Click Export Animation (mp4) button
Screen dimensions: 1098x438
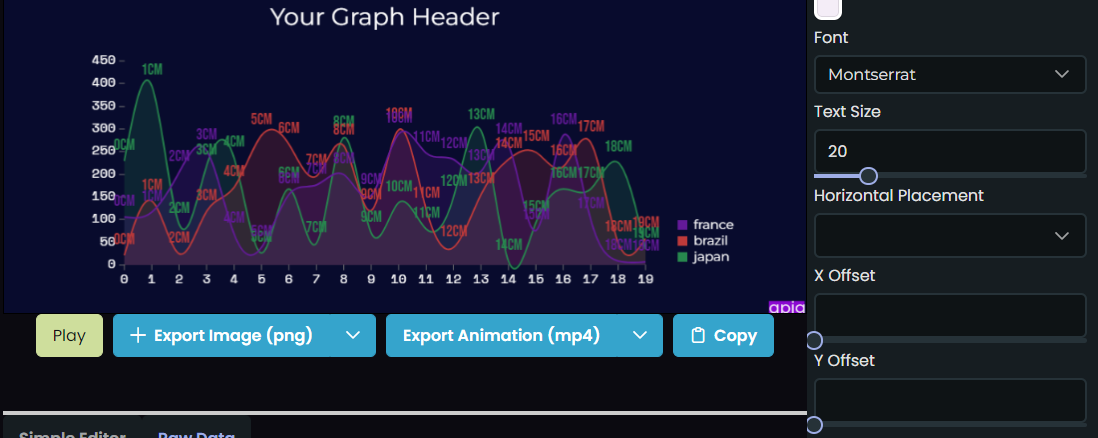pos(502,335)
